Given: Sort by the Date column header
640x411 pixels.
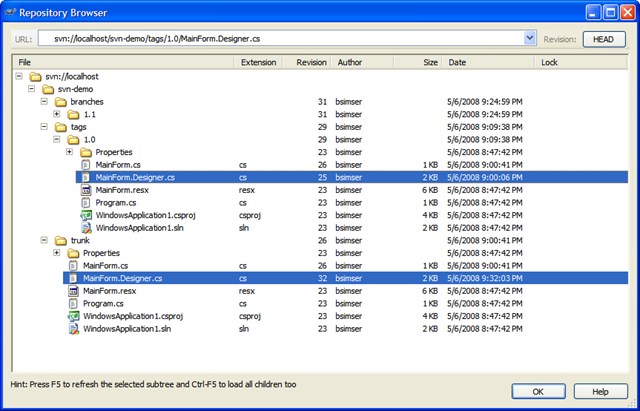Looking at the screenshot, I should coord(489,62).
